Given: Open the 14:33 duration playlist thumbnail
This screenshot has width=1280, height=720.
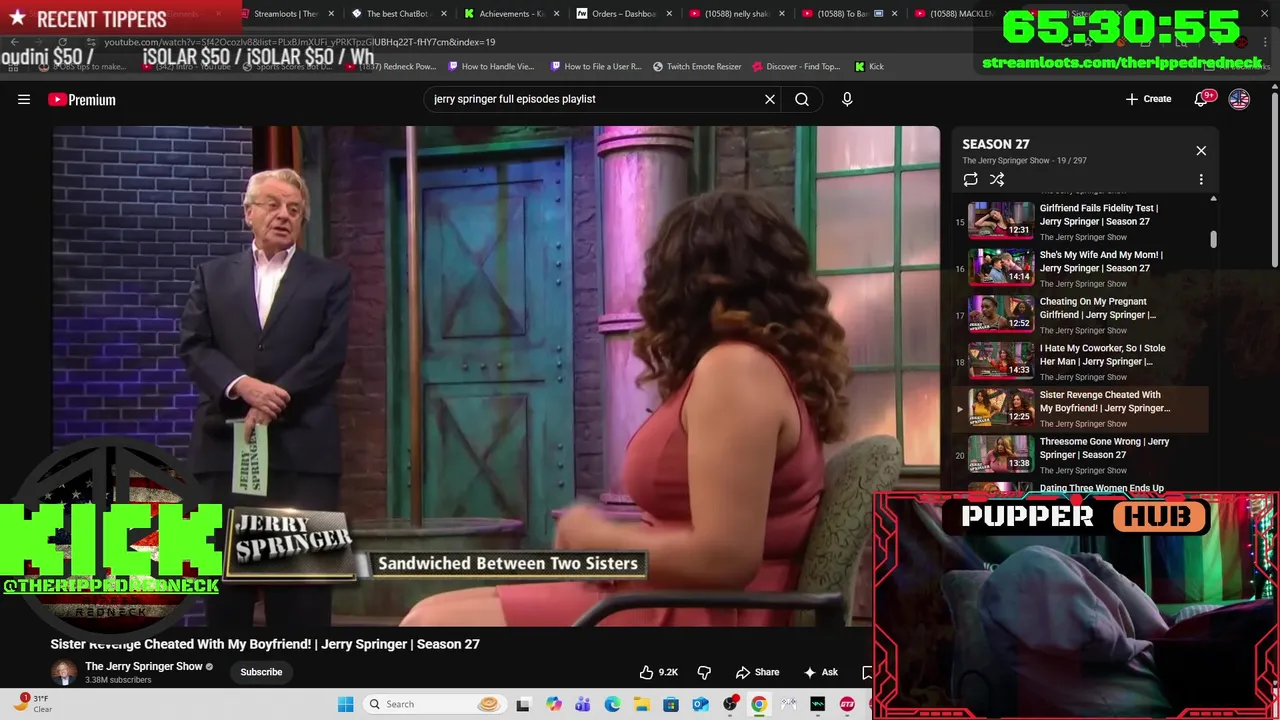Looking at the screenshot, I should [x=1001, y=361].
